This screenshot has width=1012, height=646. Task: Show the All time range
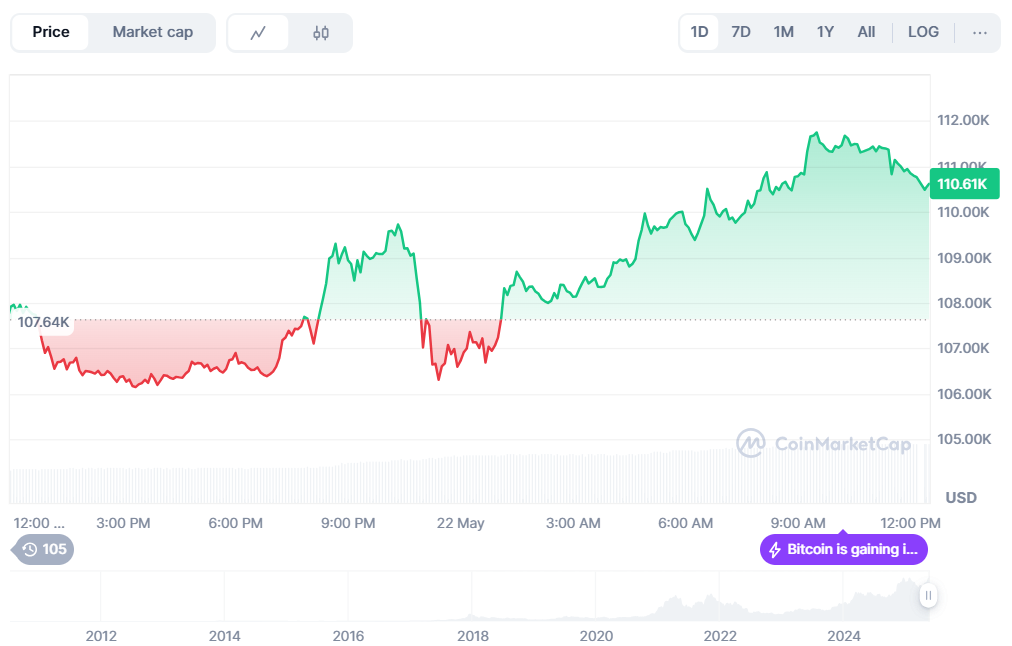point(866,32)
